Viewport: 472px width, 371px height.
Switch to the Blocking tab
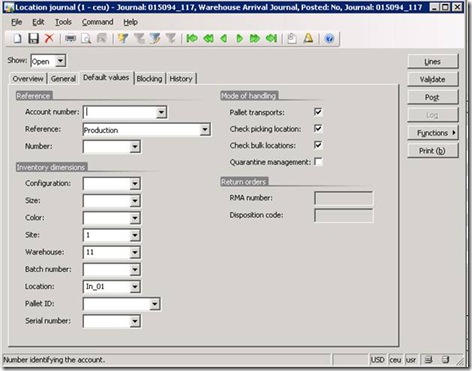149,79
